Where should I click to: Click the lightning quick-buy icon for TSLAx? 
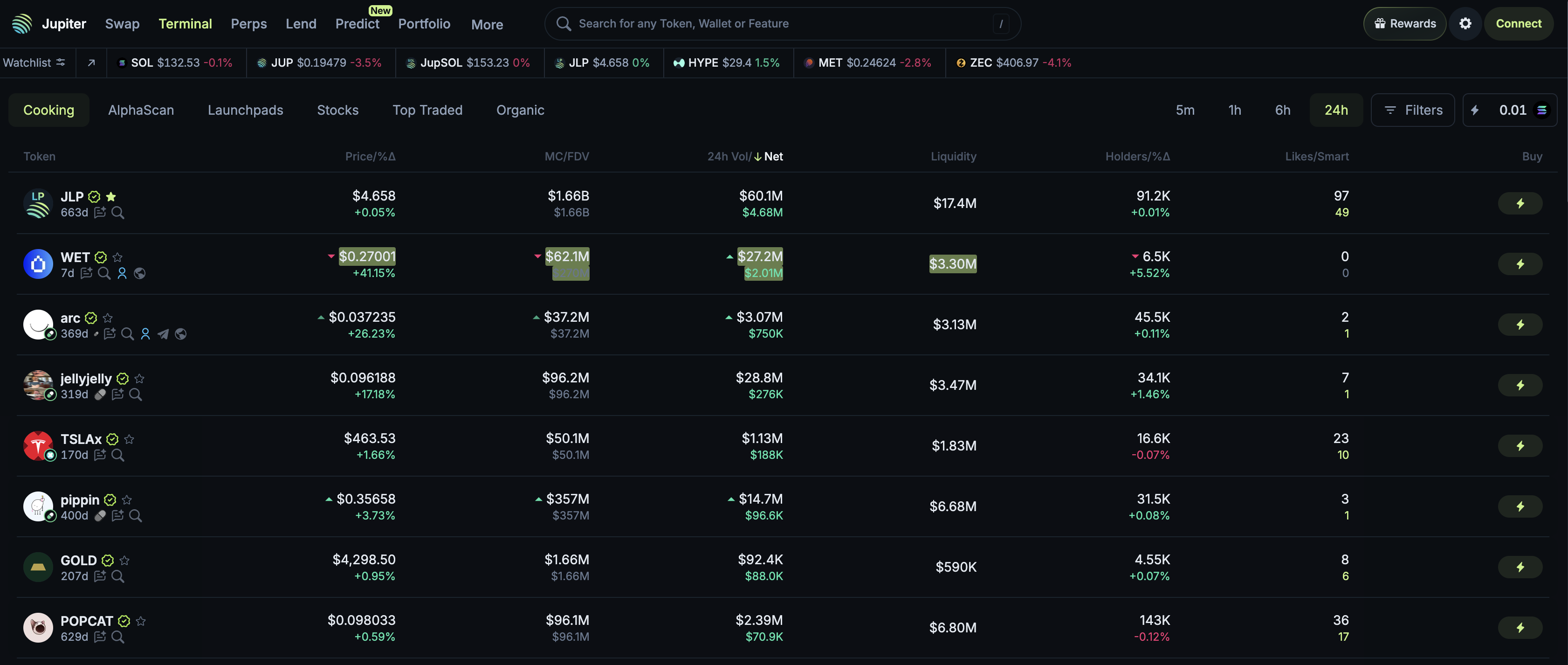[x=1520, y=446]
